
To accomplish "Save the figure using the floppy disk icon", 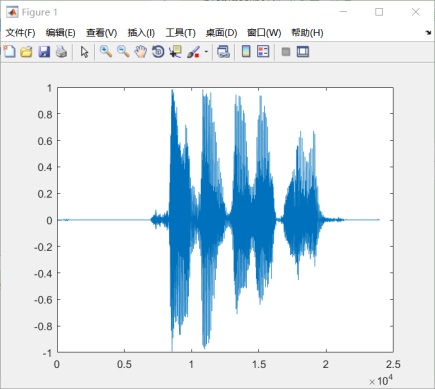I will tap(44, 52).
